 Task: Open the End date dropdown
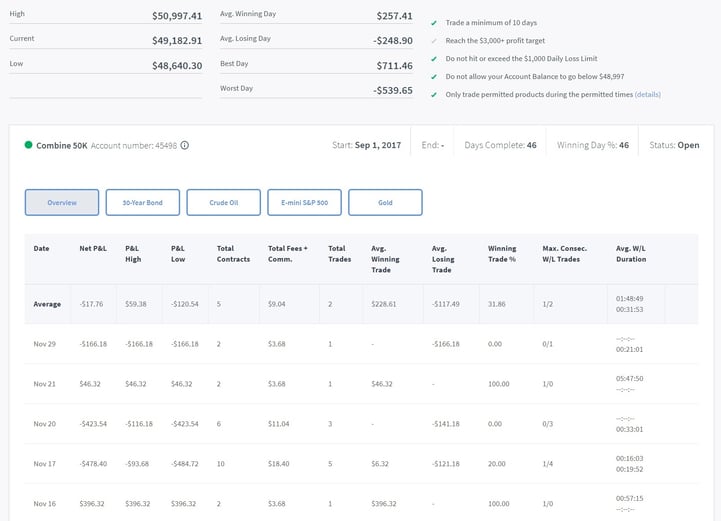click(432, 145)
